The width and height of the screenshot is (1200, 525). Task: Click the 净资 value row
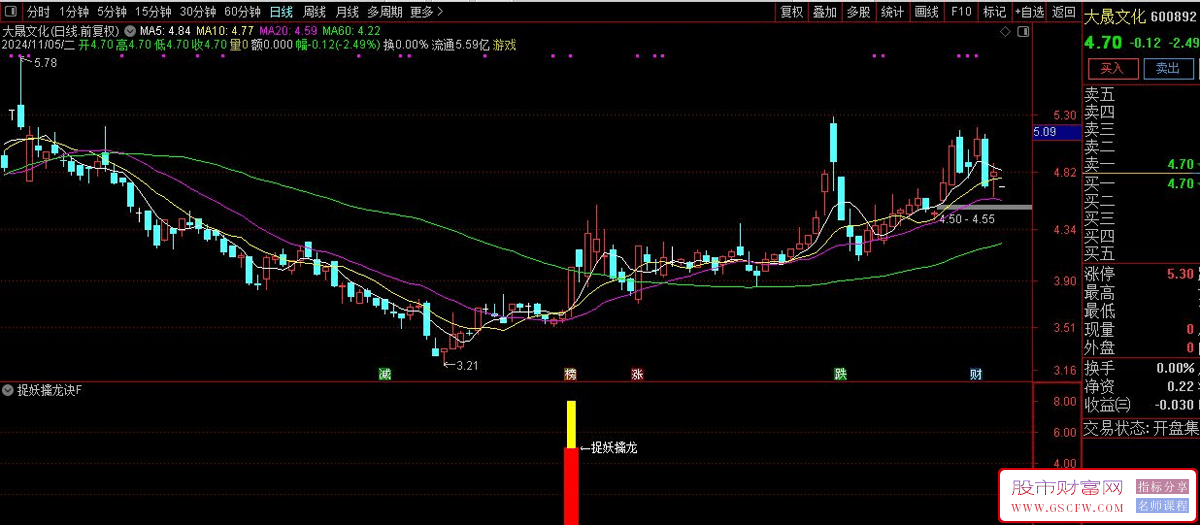(x=1141, y=386)
